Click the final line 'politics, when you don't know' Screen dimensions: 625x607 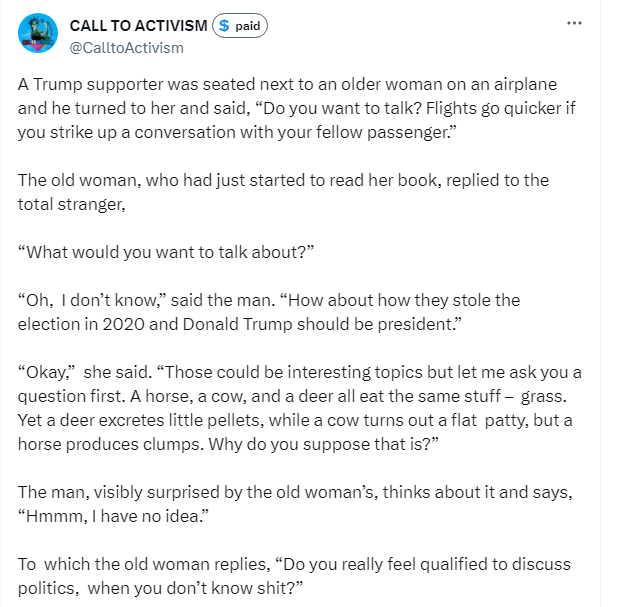pyautogui.click(x=160, y=588)
